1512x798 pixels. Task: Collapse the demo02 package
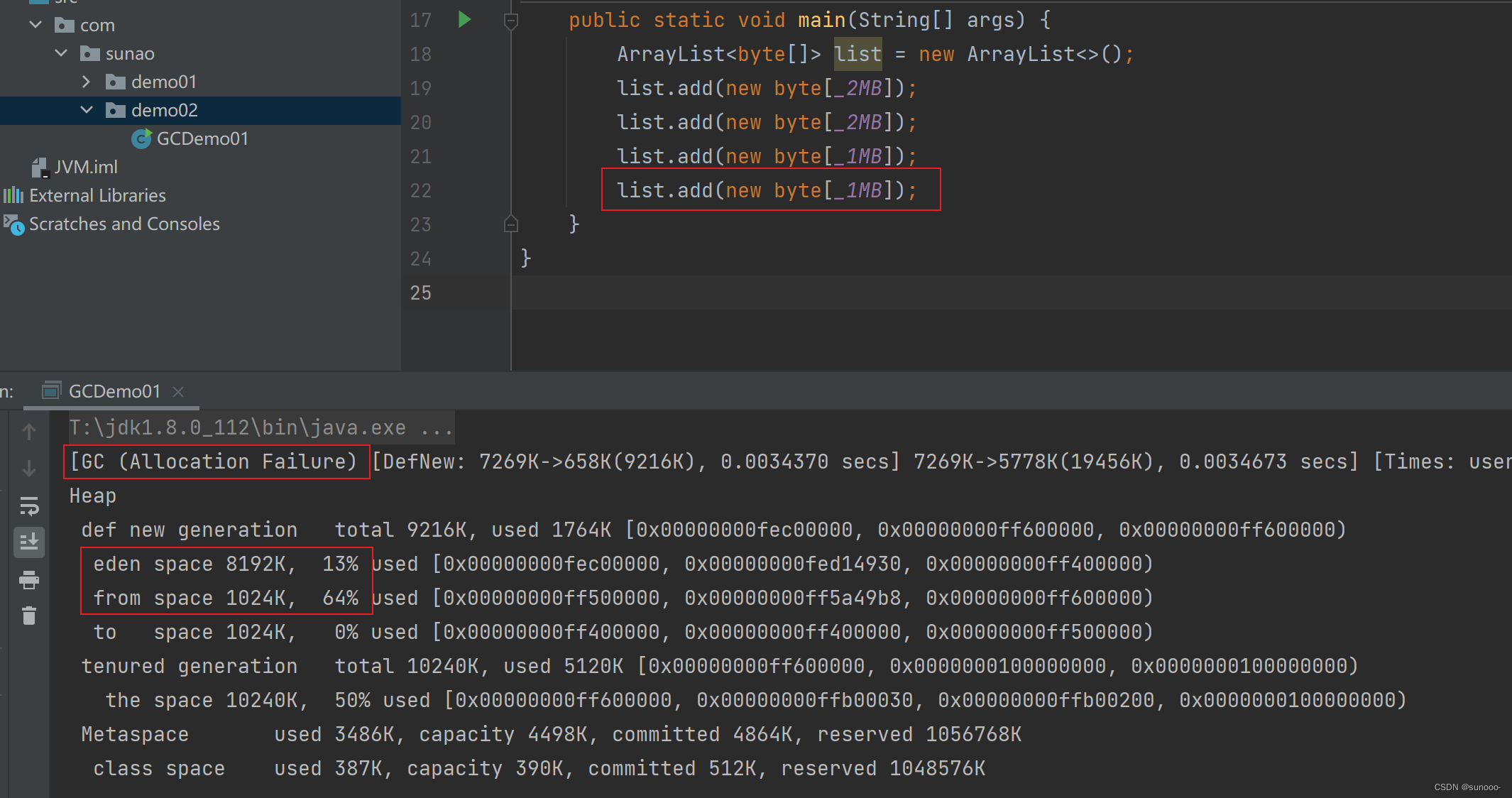pyautogui.click(x=87, y=110)
